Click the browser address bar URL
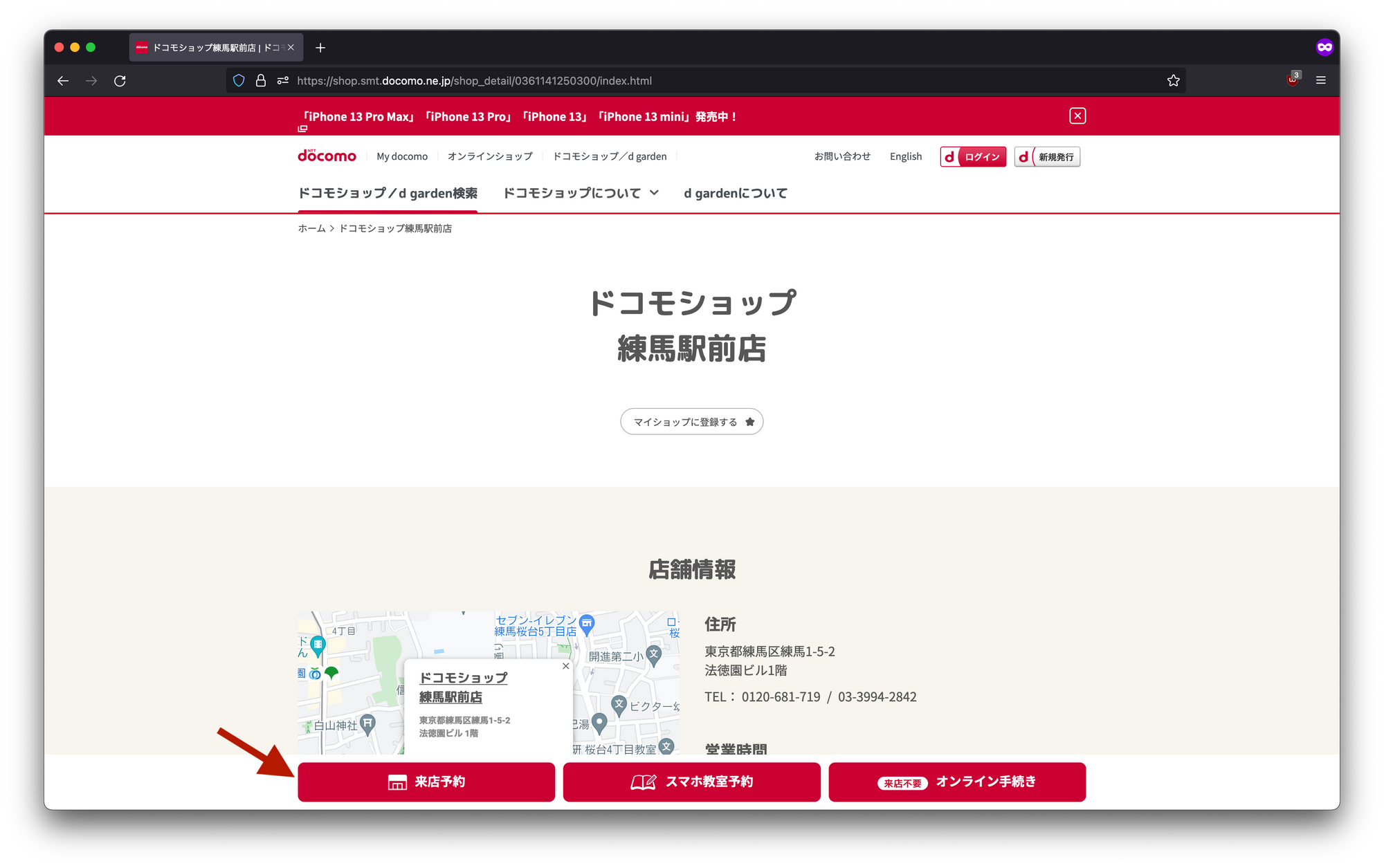 coord(474,81)
